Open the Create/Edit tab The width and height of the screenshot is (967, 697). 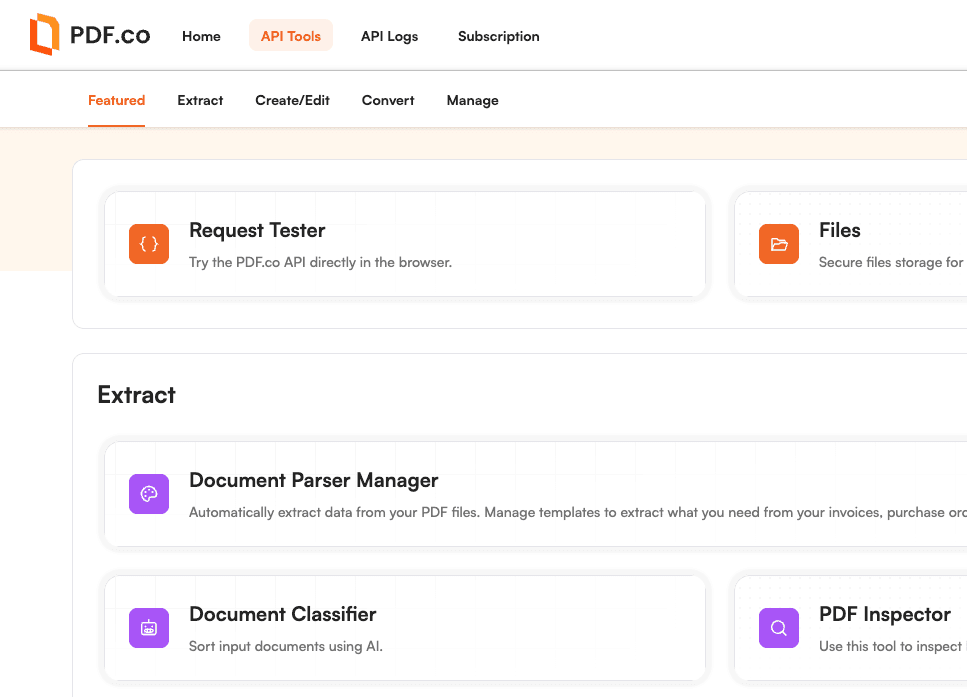coord(292,100)
